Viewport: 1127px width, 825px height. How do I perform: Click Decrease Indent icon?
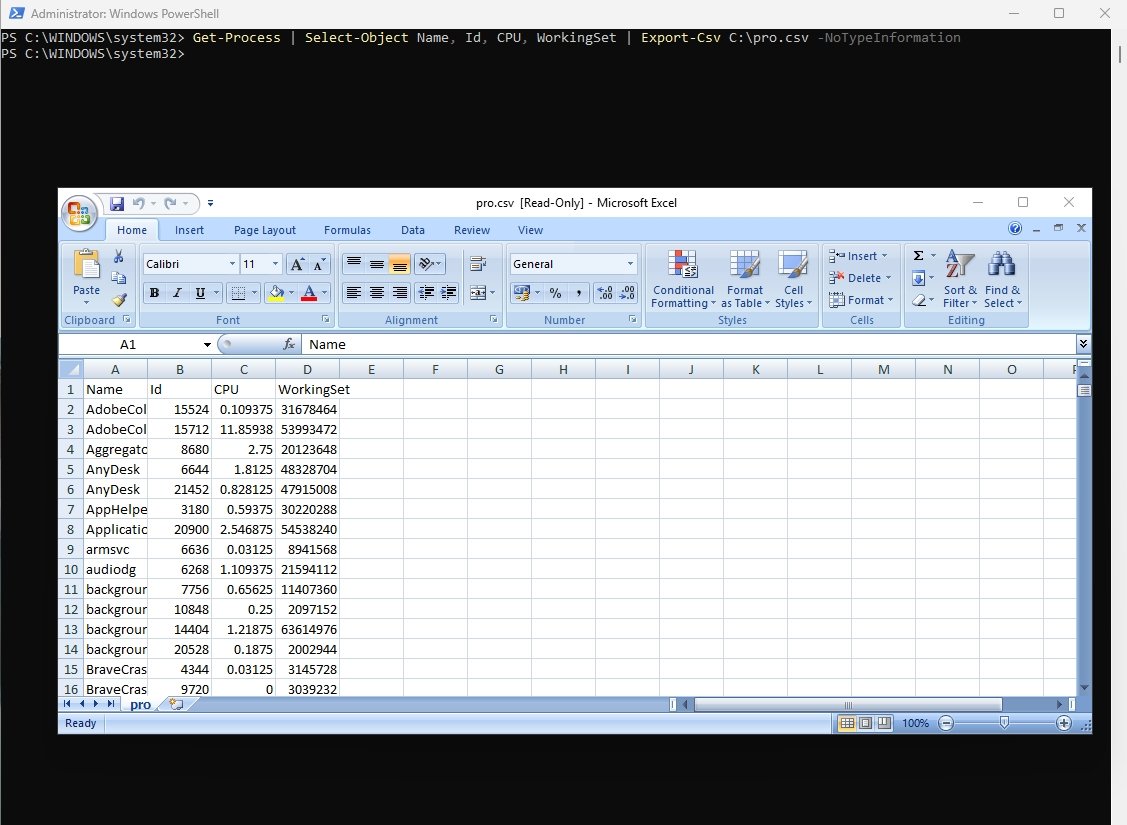(426, 292)
